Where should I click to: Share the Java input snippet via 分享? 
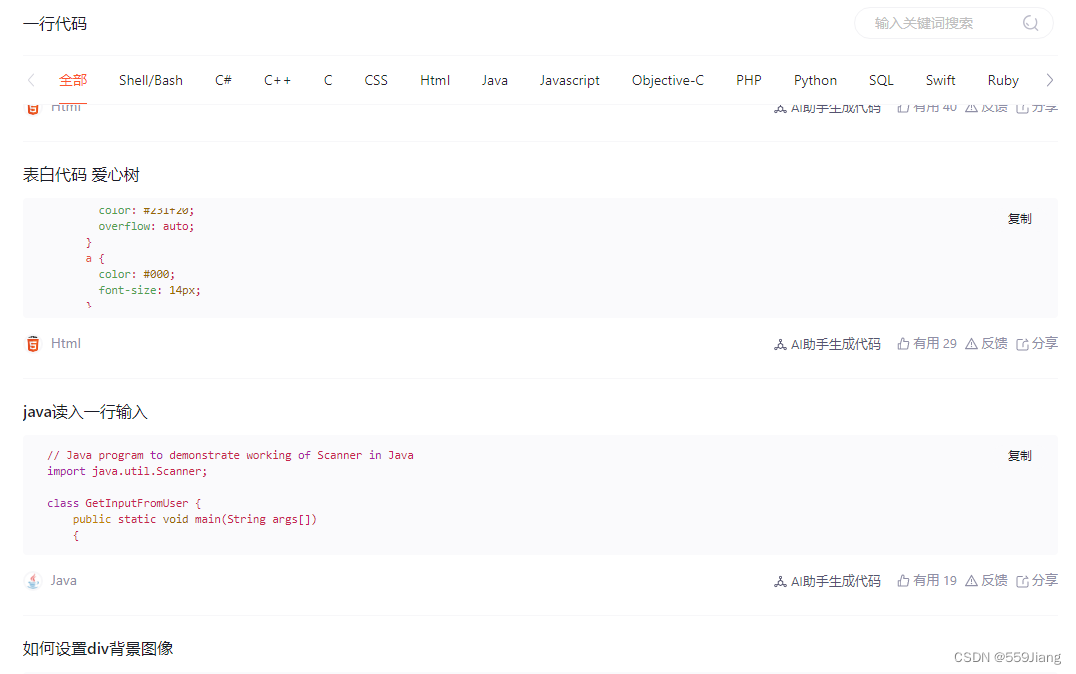point(1037,581)
